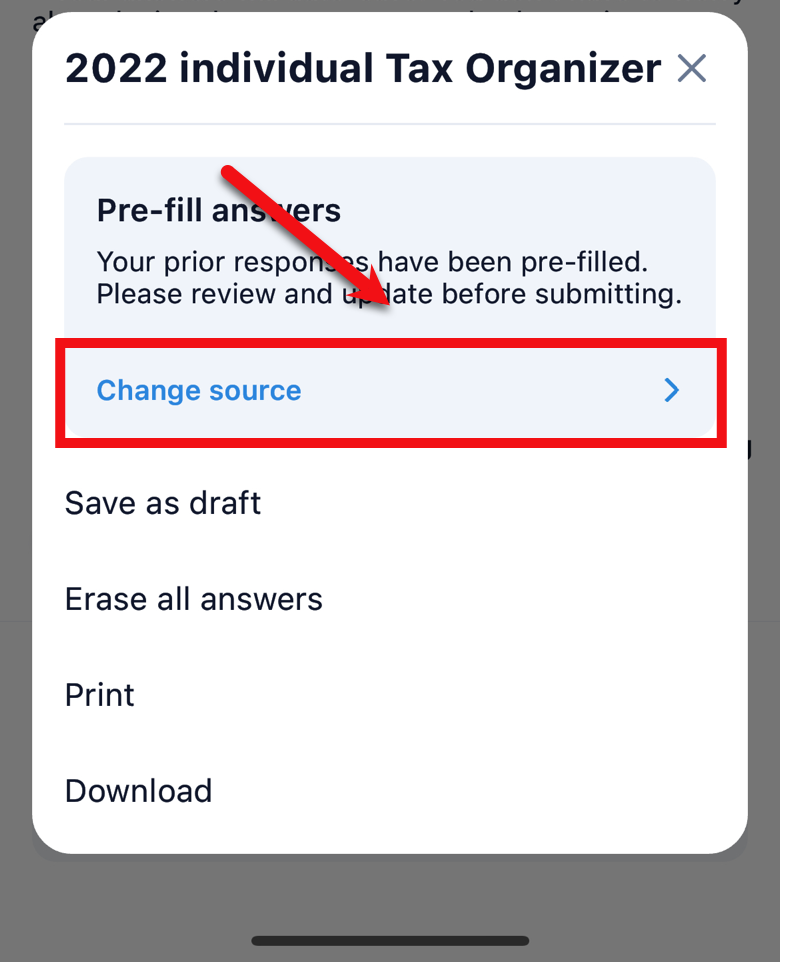785x966 pixels.
Task: Tap the 'Please review and update' line
Action: click(389, 295)
